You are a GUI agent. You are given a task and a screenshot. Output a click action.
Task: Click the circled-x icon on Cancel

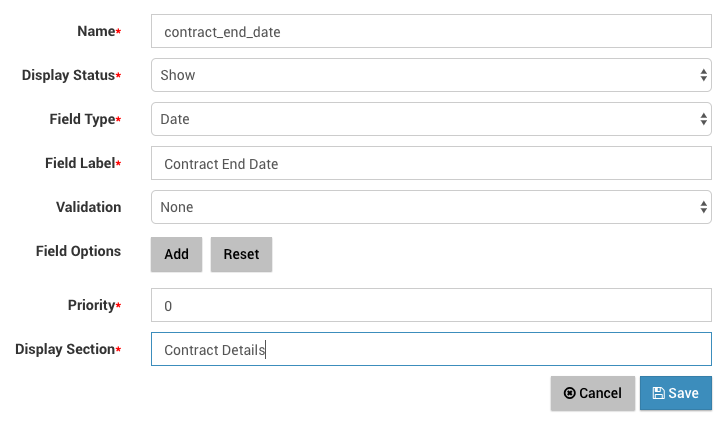pos(569,394)
